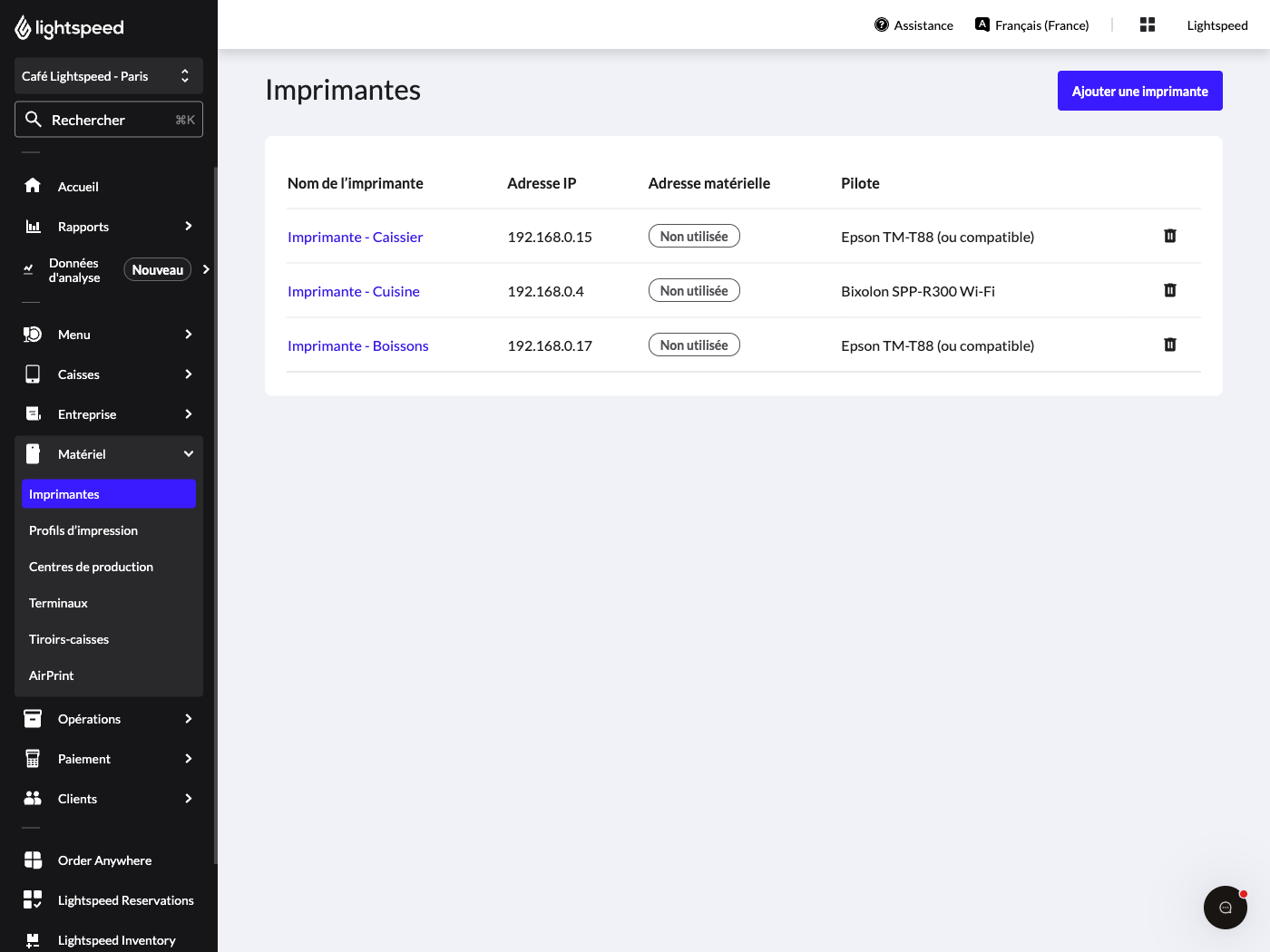Click the Lightspeed flame logo
Screen dimensions: 1270x952
[23, 28]
